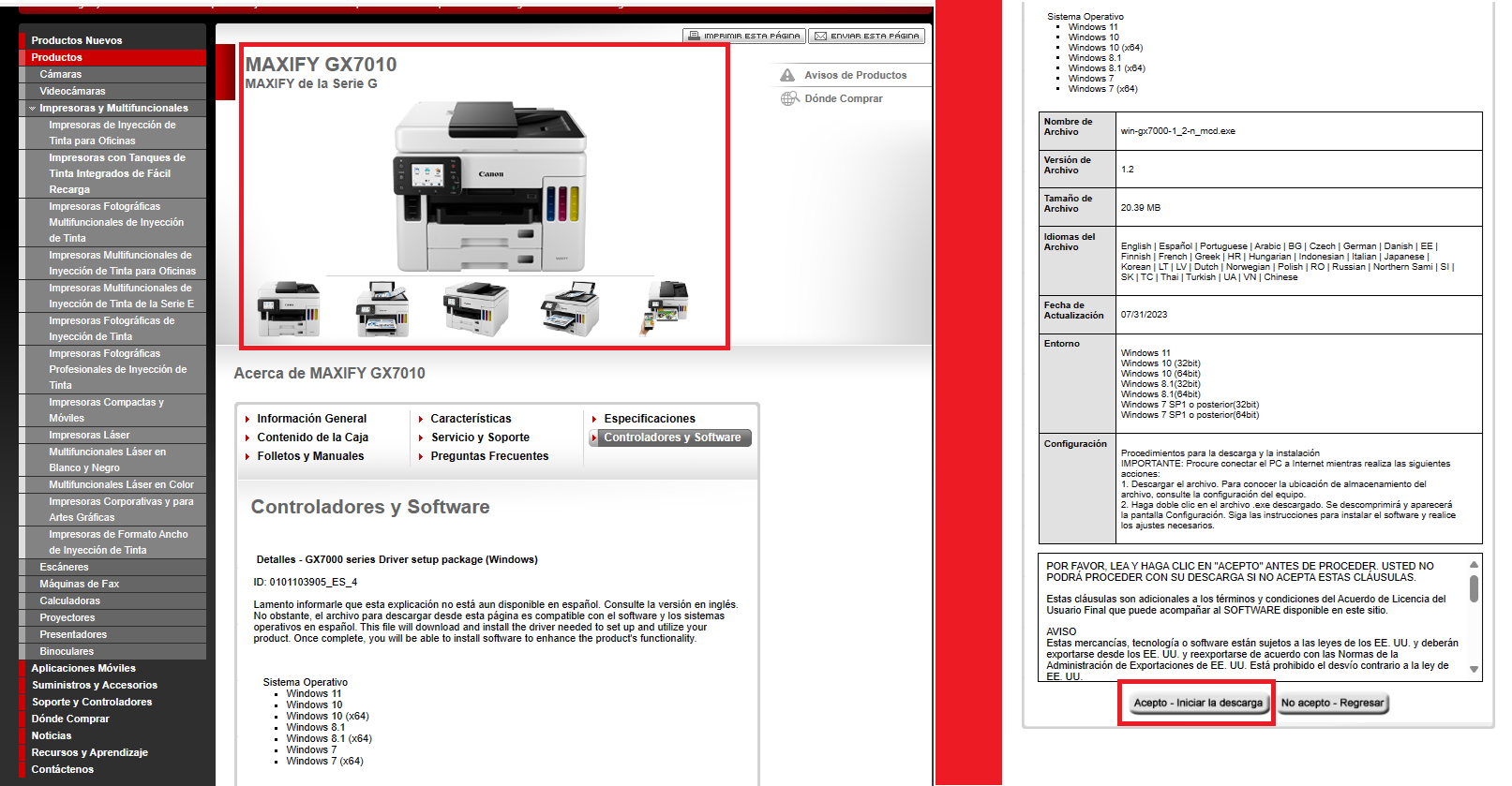Select the fifth thumbnail showing printer with phone
1512x786 pixels.
tap(667, 306)
